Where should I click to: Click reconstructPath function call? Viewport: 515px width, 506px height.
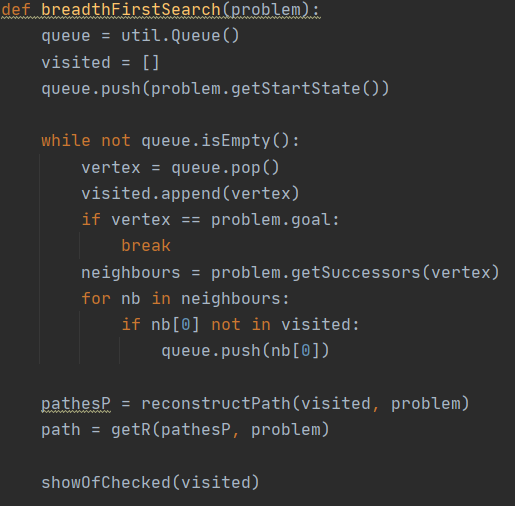tap(216, 404)
